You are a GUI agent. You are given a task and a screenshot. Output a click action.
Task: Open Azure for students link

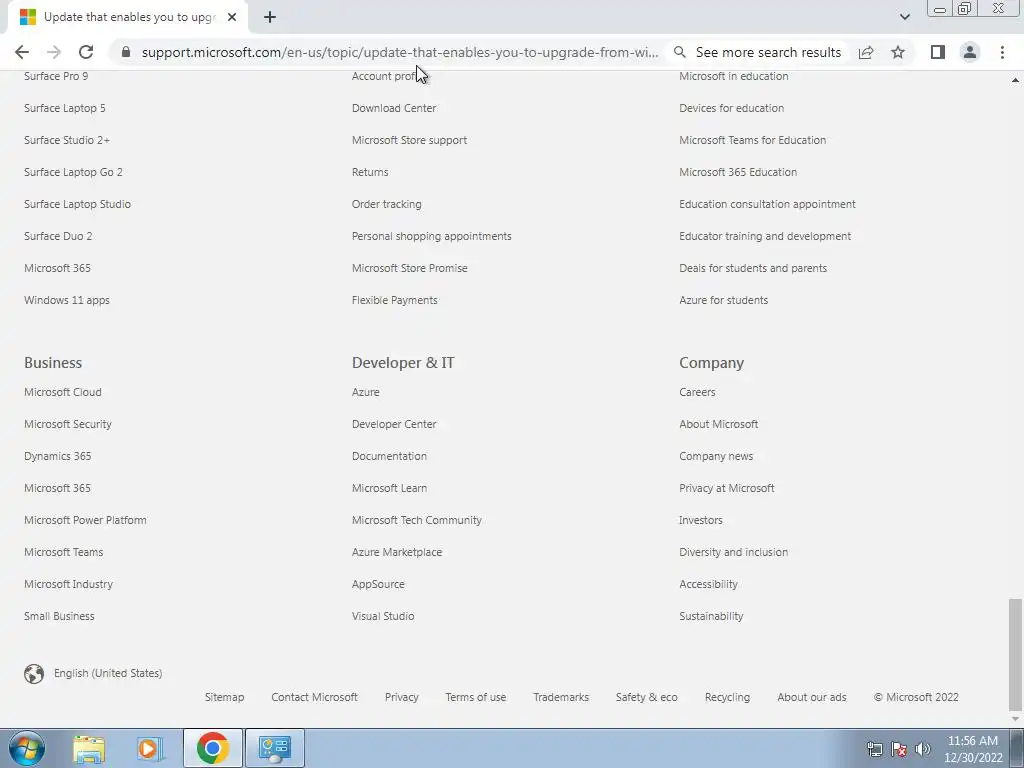click(x=724, y=300)
